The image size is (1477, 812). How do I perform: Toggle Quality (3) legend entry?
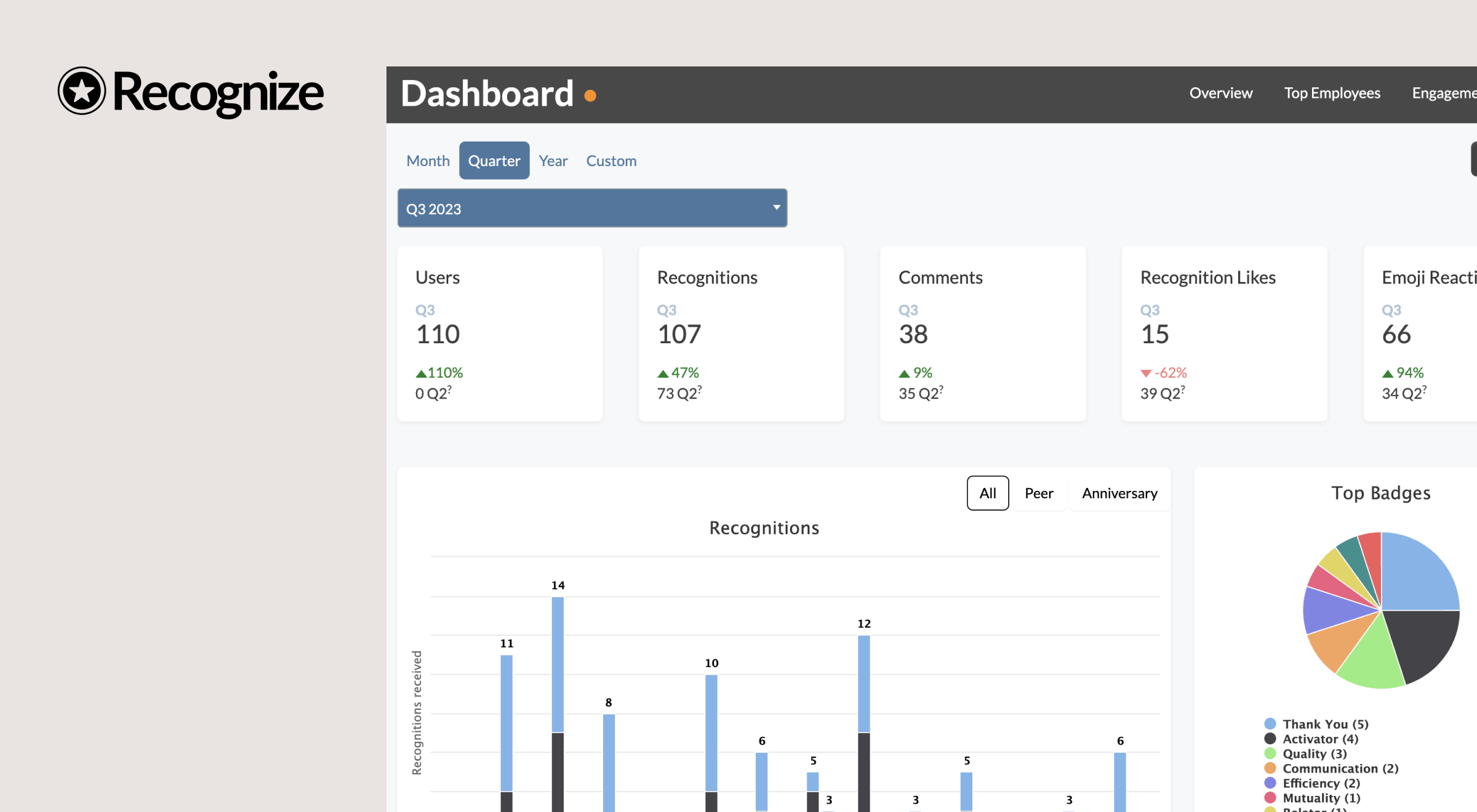pos(1305,754)
